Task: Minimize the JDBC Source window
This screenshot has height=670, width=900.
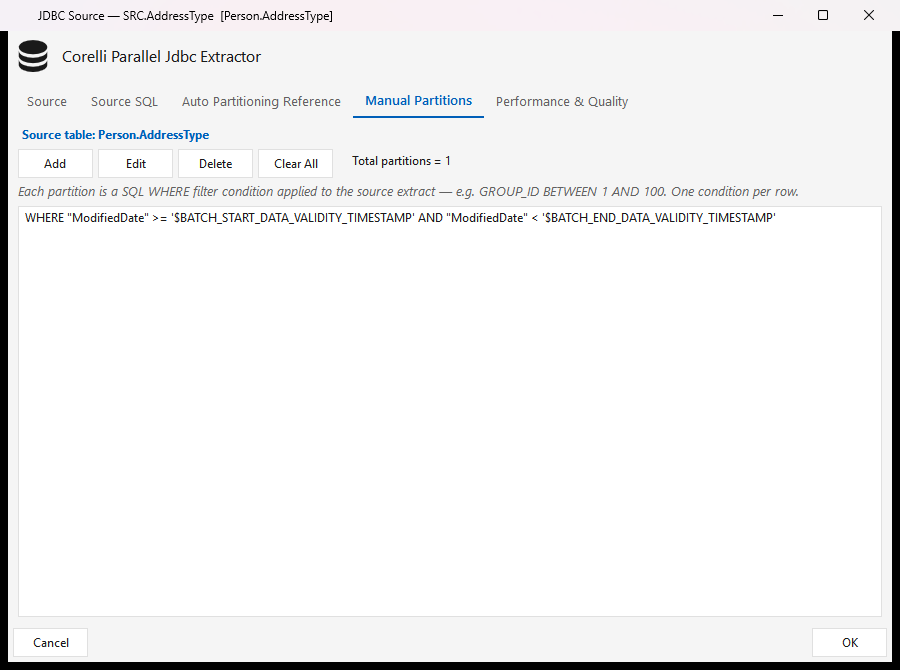Action: [x=778, y=16]
